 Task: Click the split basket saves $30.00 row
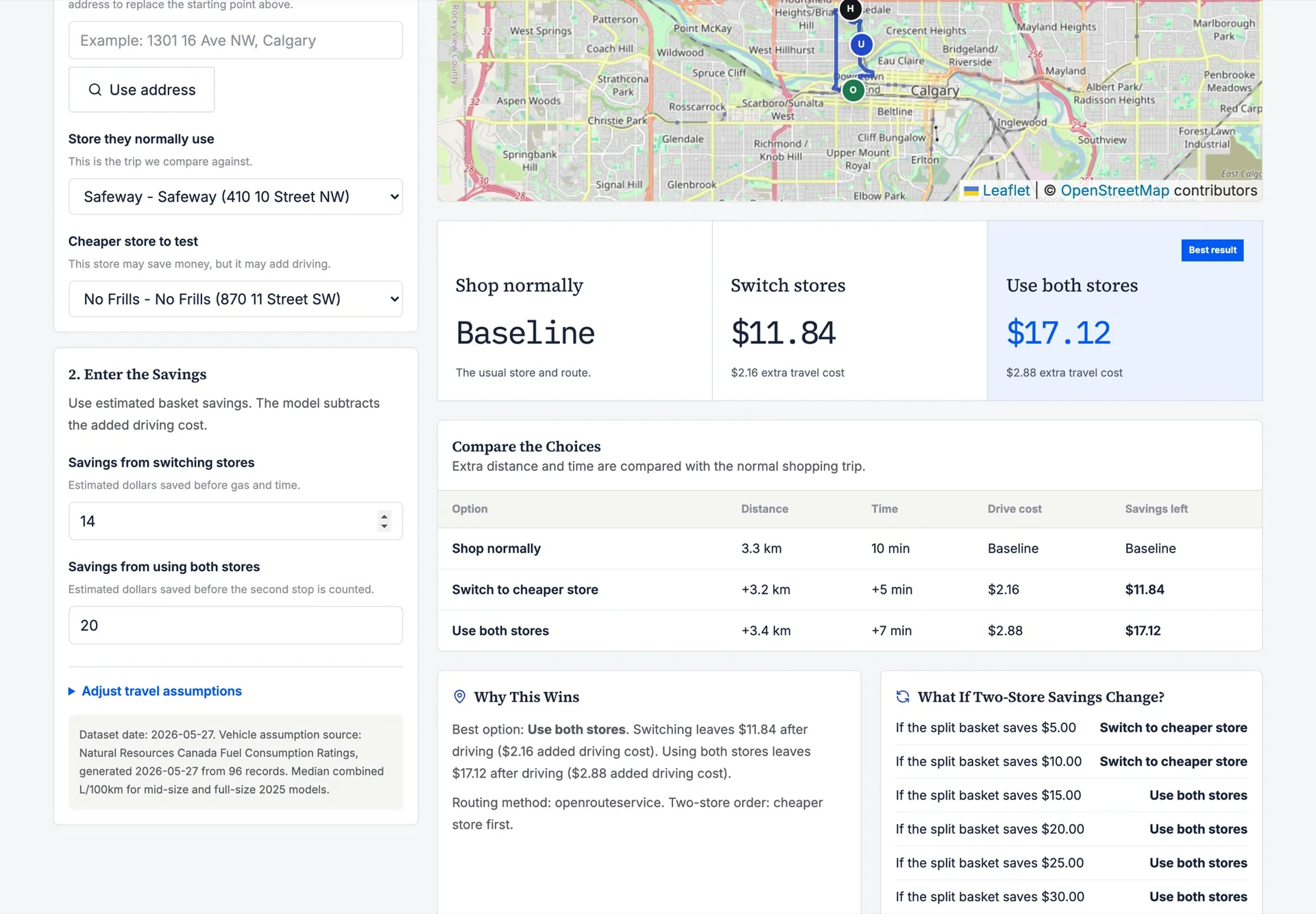(x=1071, y=896)
